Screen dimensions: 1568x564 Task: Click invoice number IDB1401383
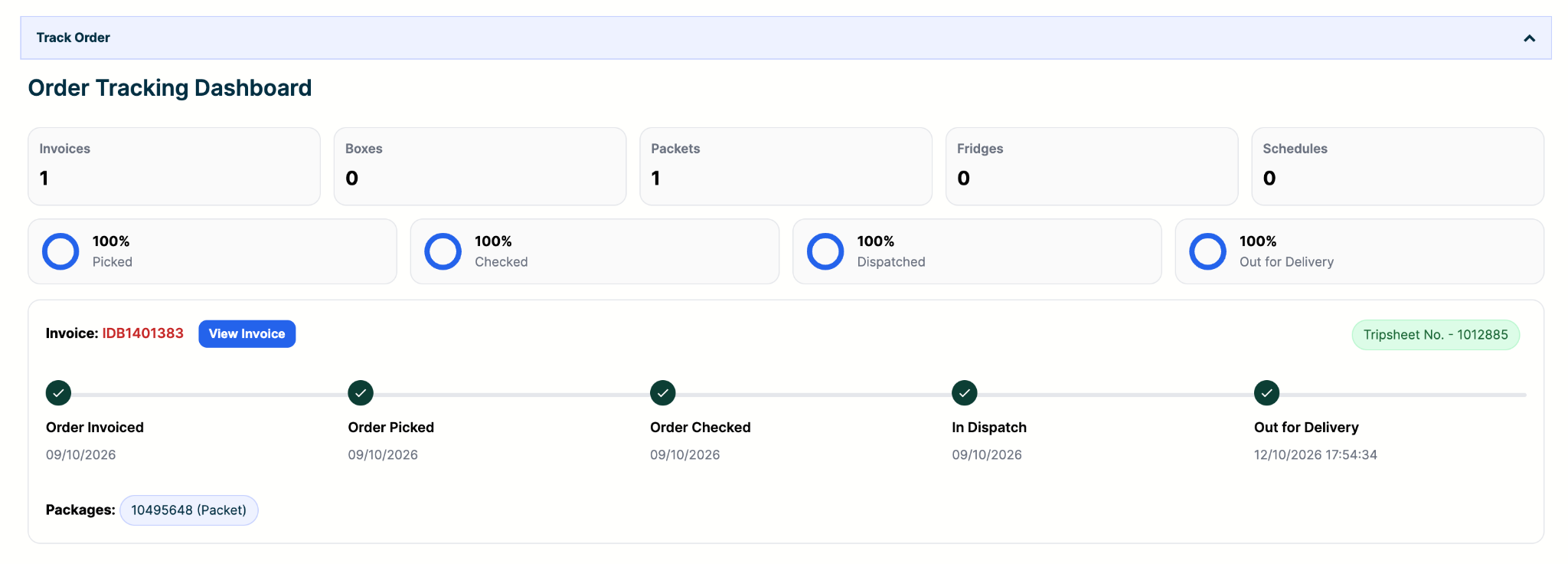click(x=143, y=333)
